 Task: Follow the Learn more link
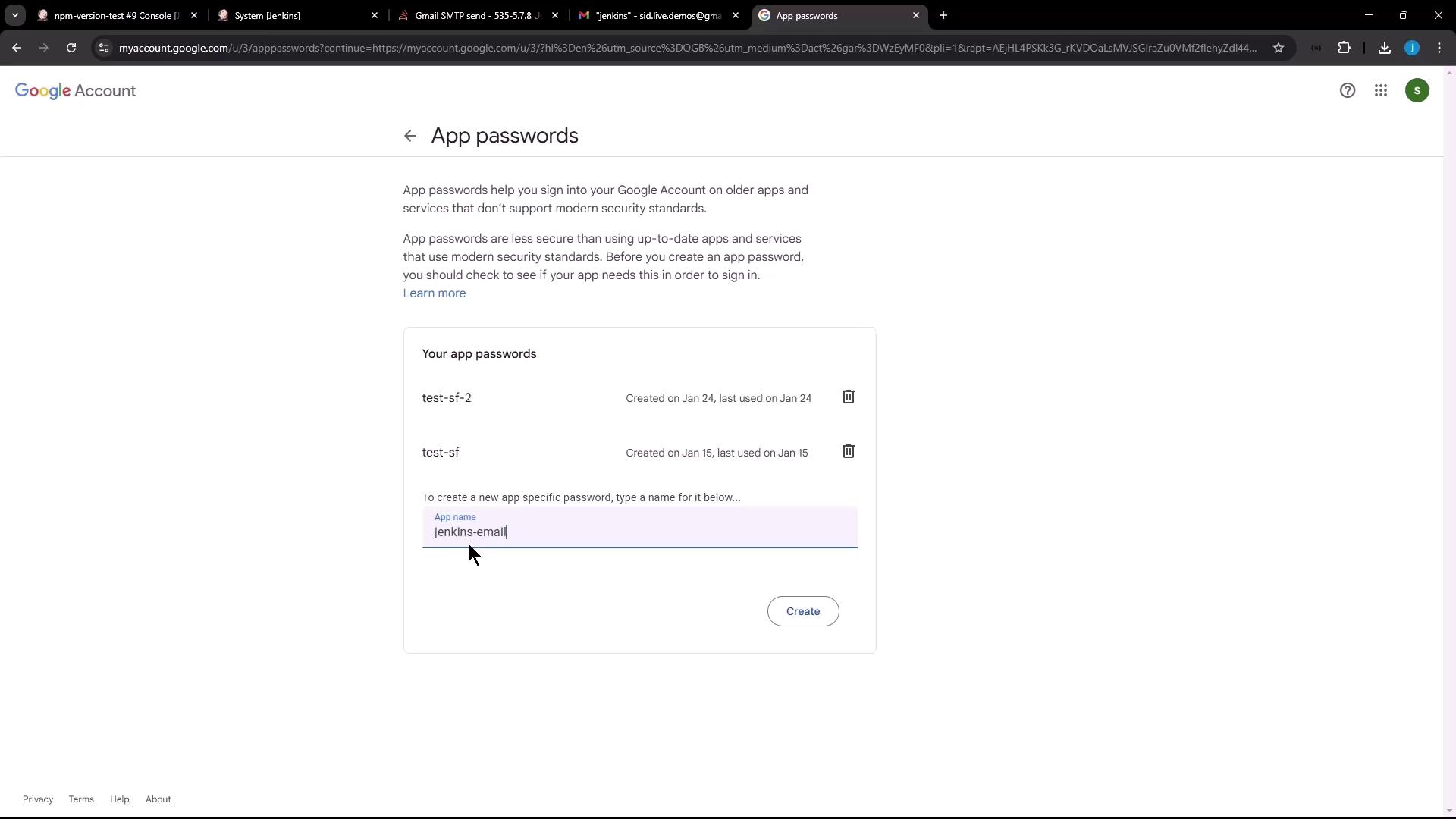coord(434,293)
